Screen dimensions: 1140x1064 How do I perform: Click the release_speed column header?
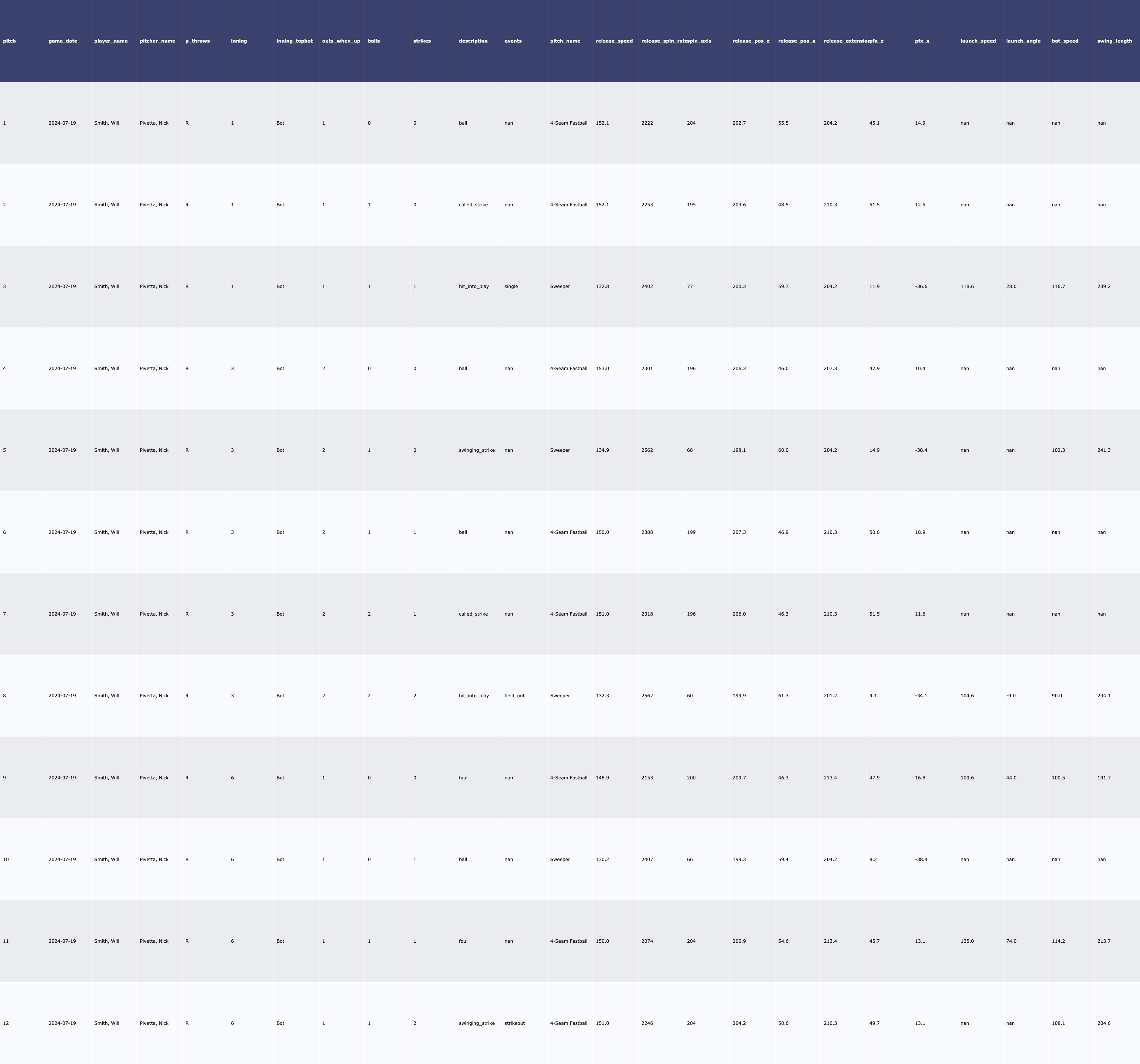tap(614, 41)
